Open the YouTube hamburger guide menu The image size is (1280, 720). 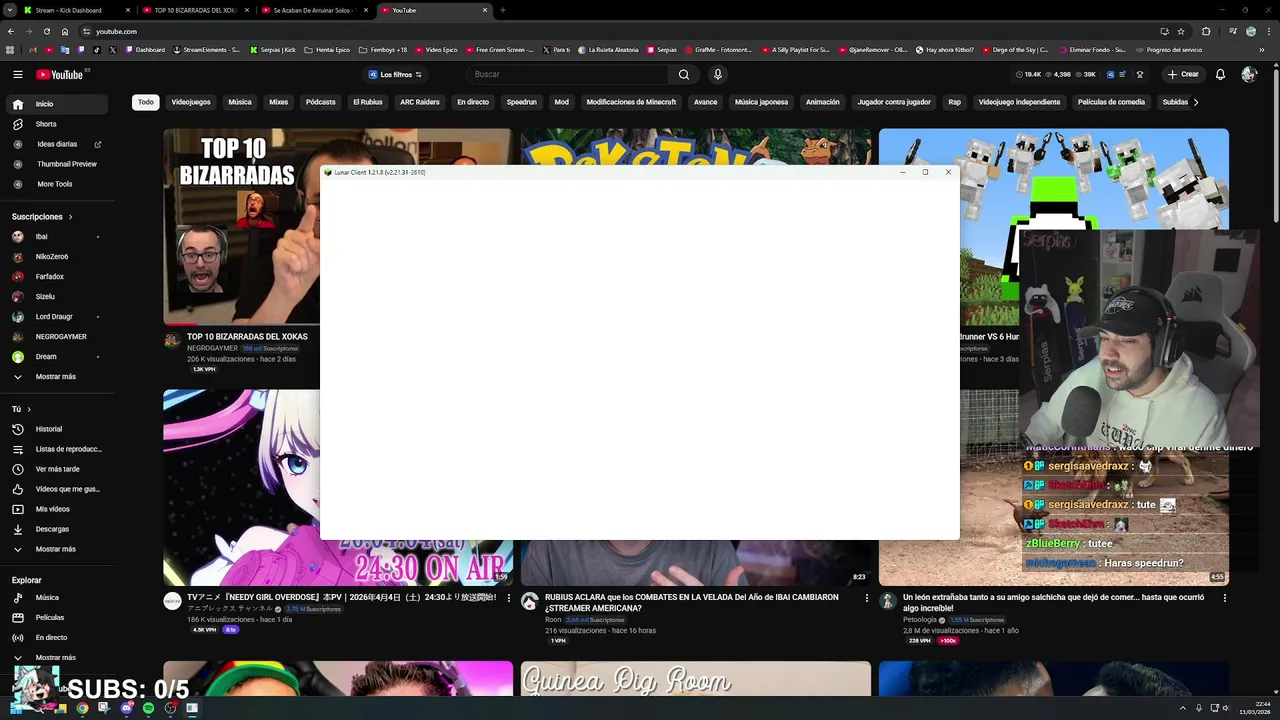click(x=18, y=74)
